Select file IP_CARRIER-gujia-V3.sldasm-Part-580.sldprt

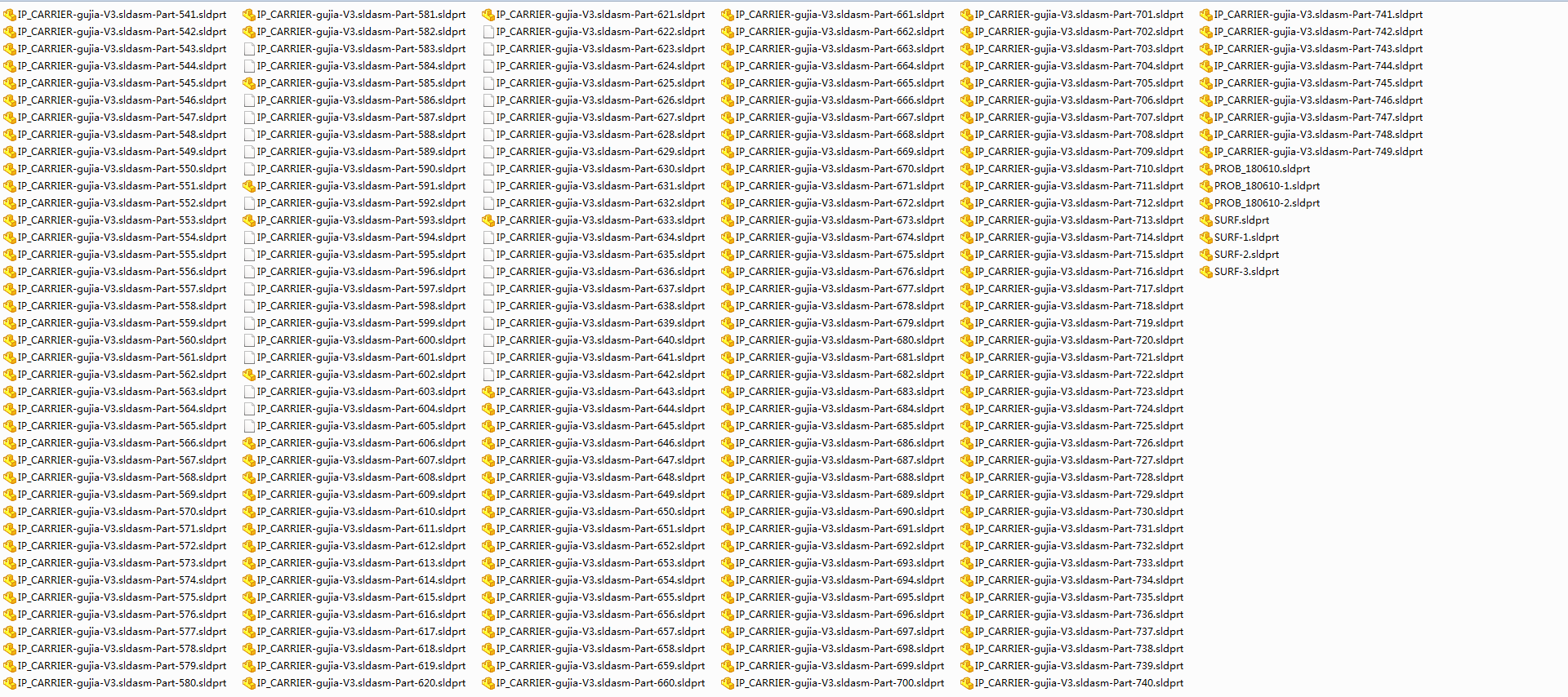click(x=122, y=683)
